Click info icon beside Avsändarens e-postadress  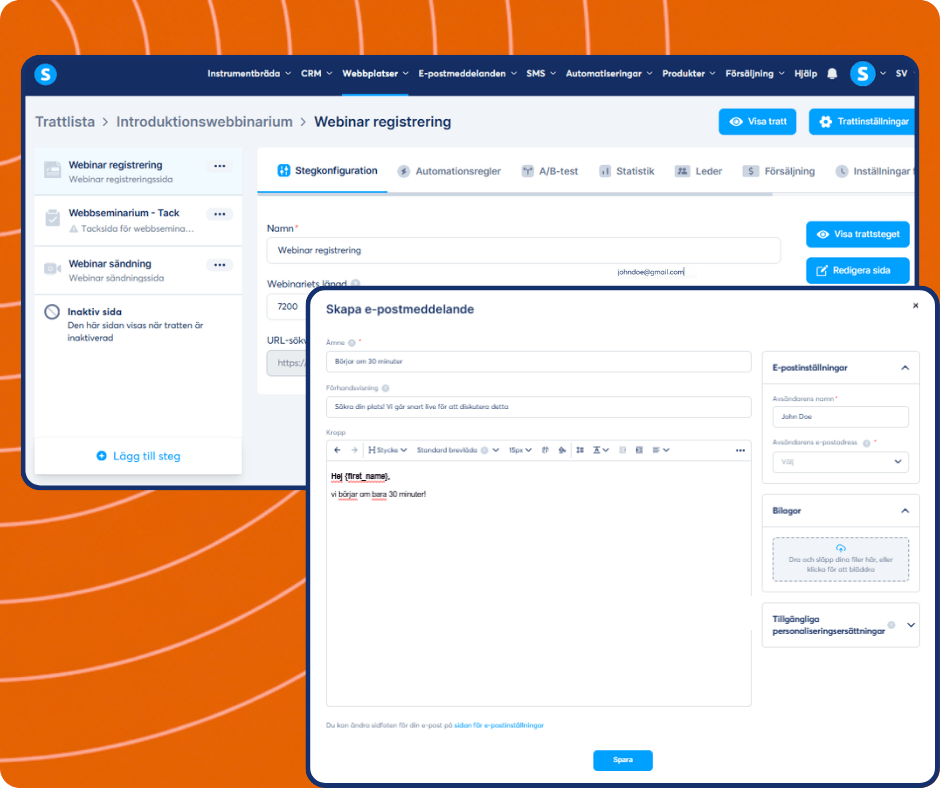866,443
